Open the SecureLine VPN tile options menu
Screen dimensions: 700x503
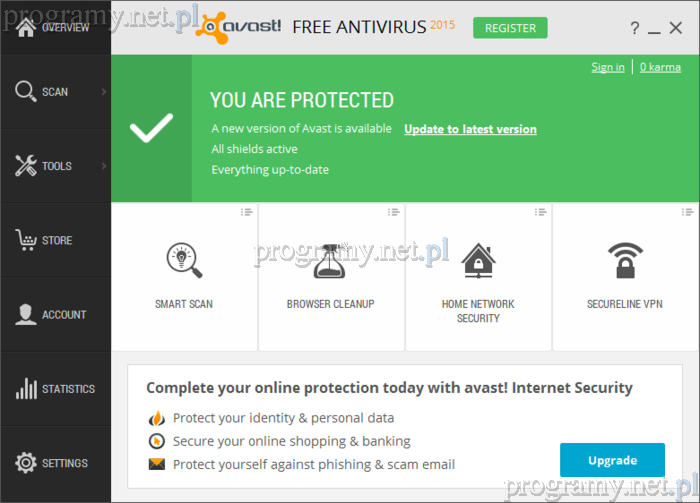tap(687, 211)
